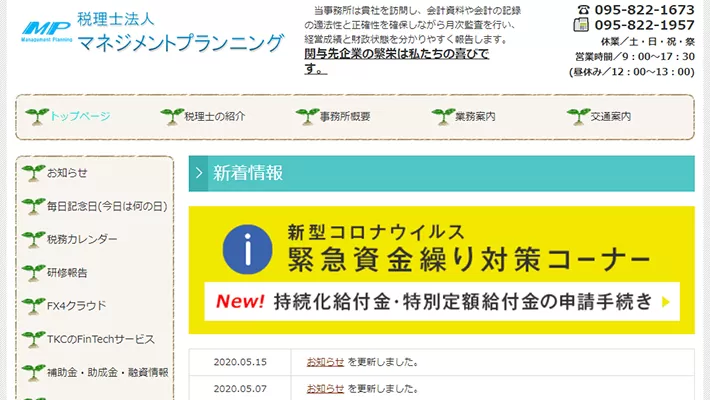Go to the 業務案内 menu page
The width and height of the screenshot is (710, 400).
pyautogui.click(x=475, y=117)
